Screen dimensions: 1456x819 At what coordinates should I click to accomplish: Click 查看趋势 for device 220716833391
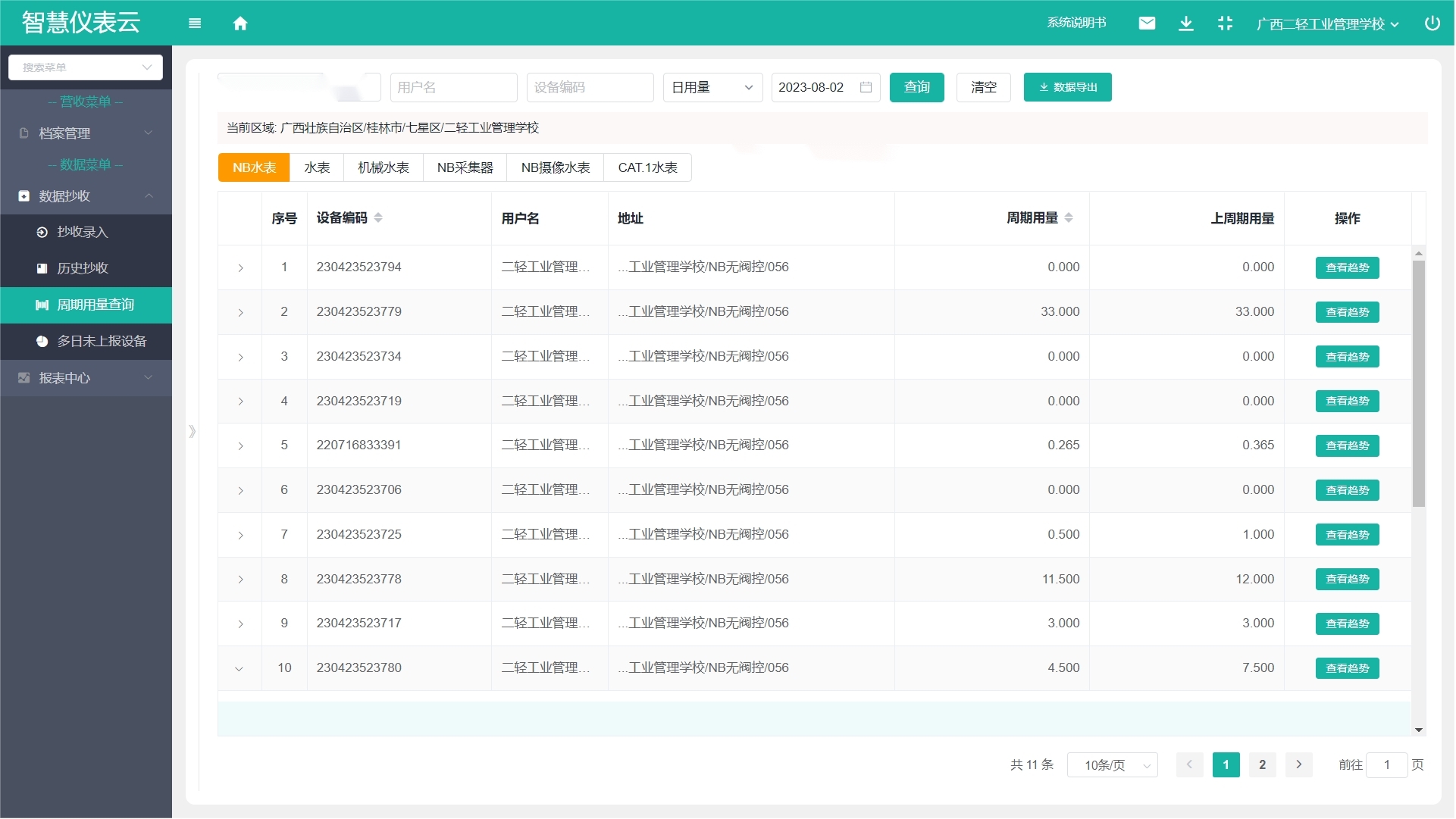(1347, 445)
